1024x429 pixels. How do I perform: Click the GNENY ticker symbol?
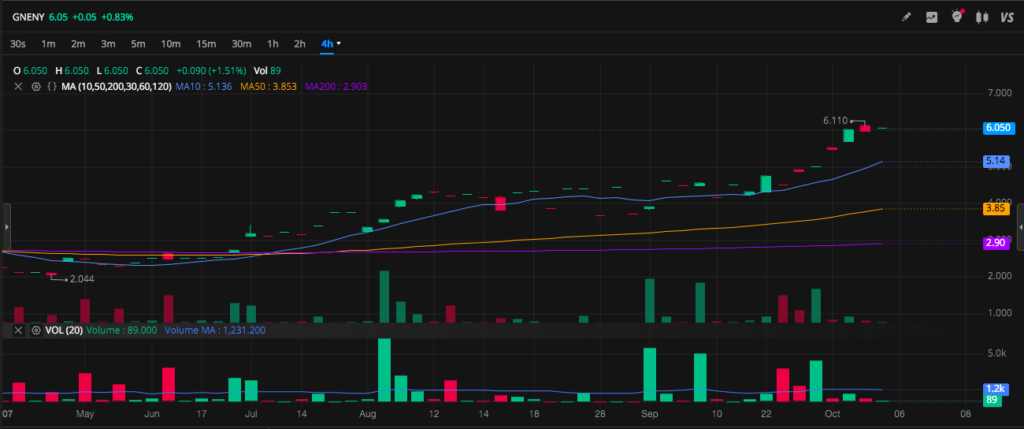[x=28, y=17]
